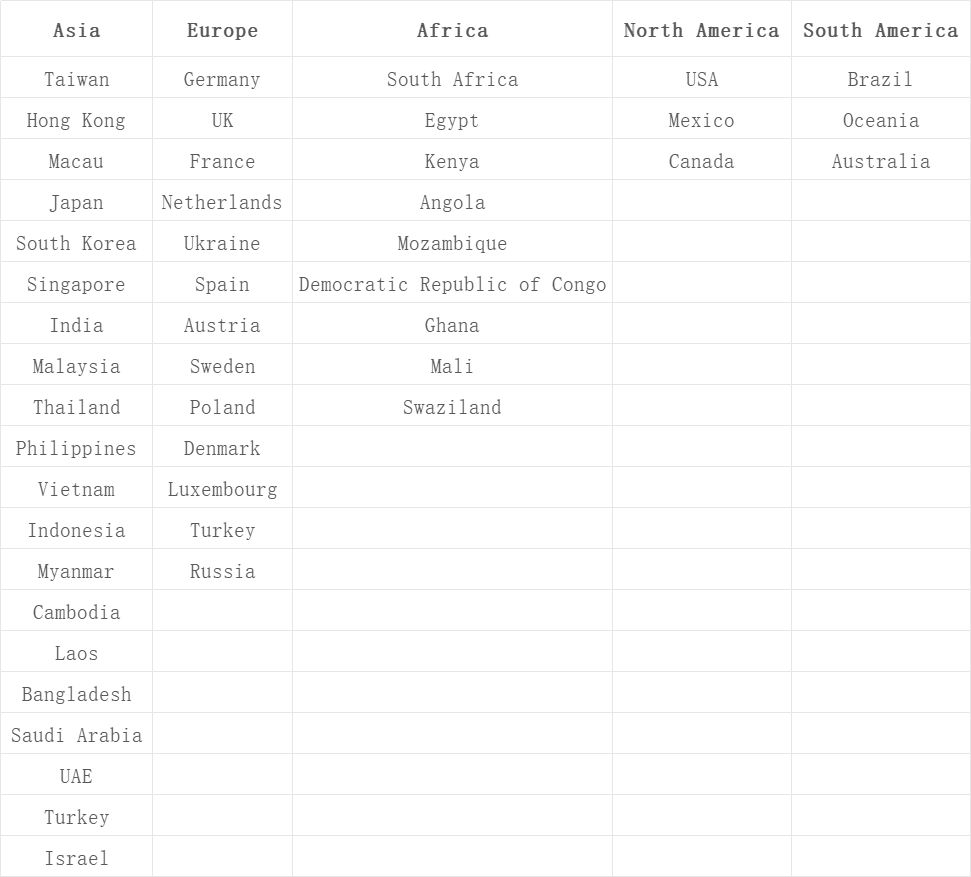This screenshot has height=877, width=971.
Task: Select the Israel cell
Action: point(76,858)
